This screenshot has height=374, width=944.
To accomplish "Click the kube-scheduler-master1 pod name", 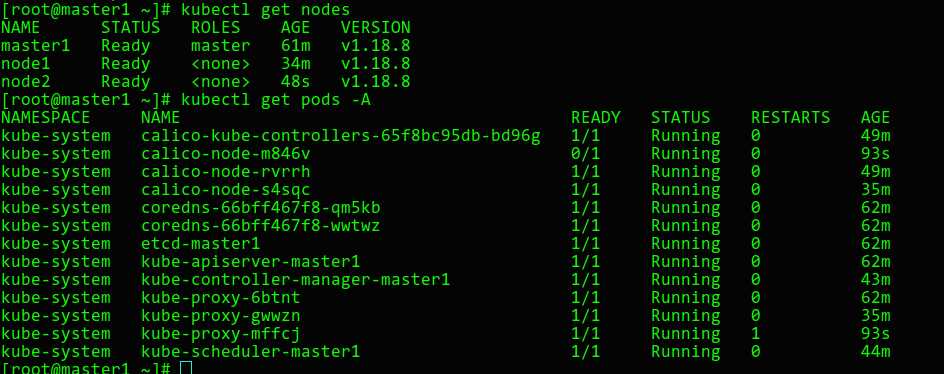I will point(250,352).
